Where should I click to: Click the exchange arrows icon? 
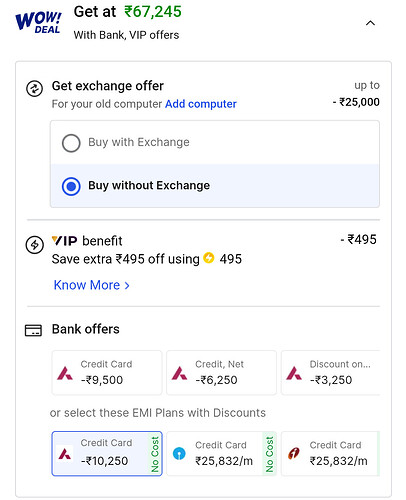(34, 89)
